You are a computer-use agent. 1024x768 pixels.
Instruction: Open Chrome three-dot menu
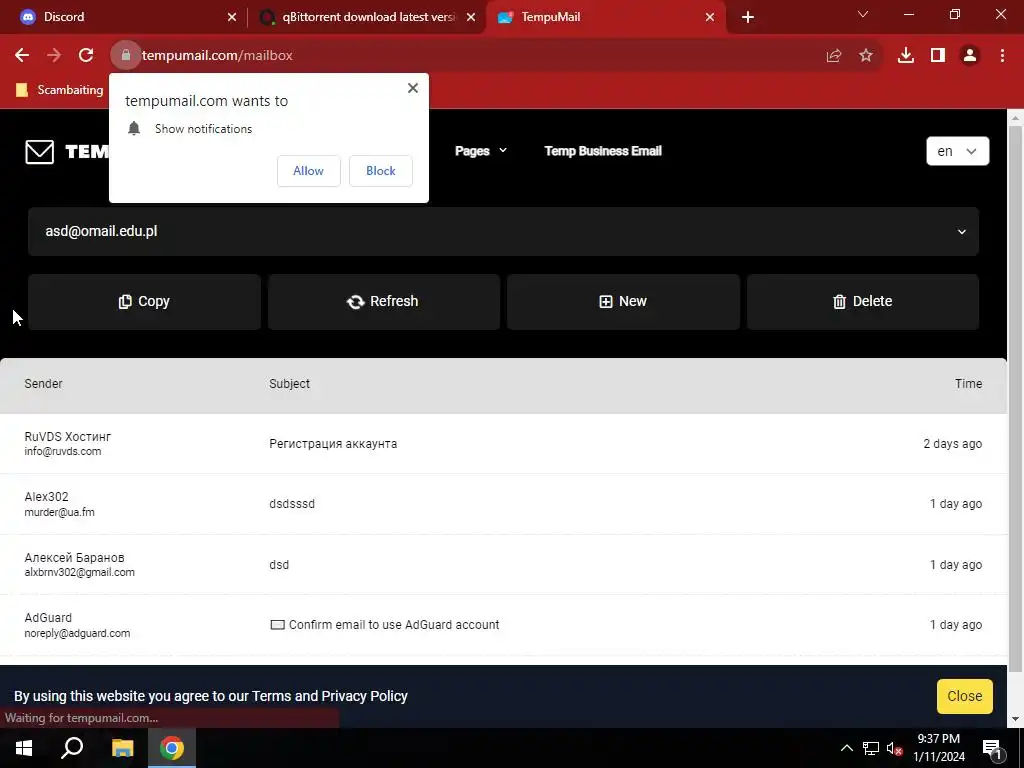tap(1002, 56)
